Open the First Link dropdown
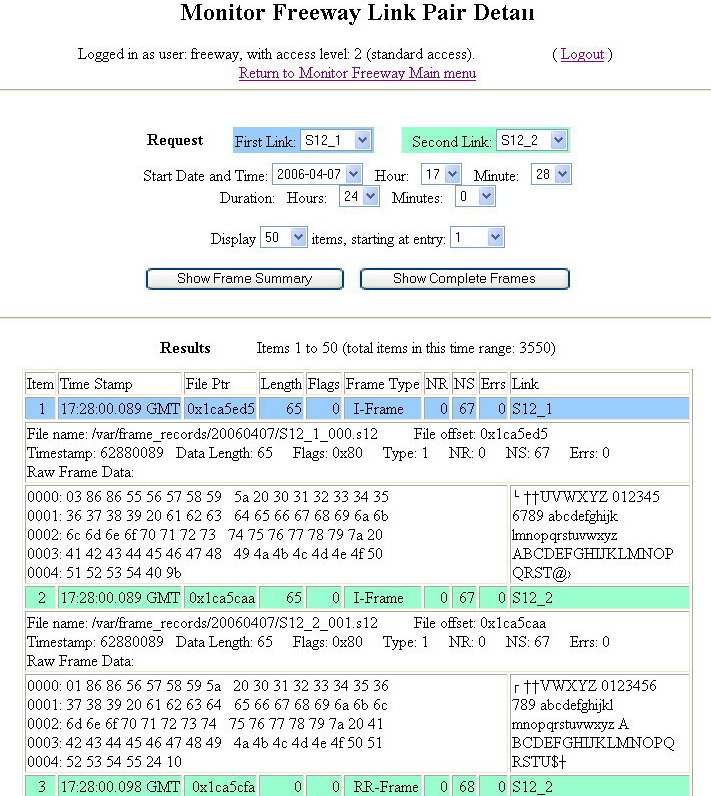Screen dimensions: 711x796 click(x=335, y=141)
